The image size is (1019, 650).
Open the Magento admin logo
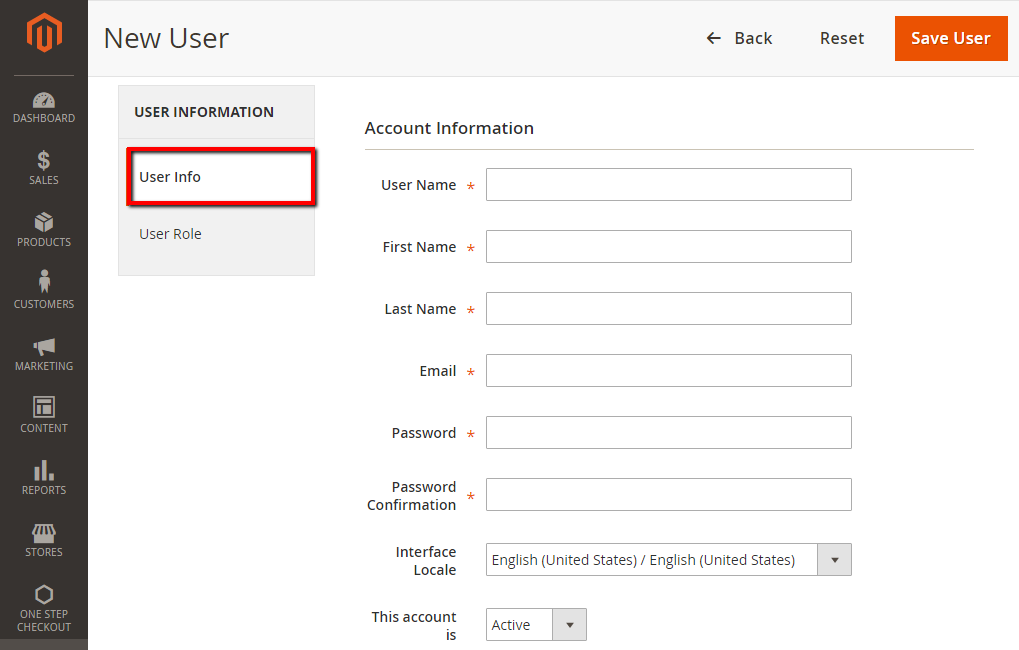(43, 31)
